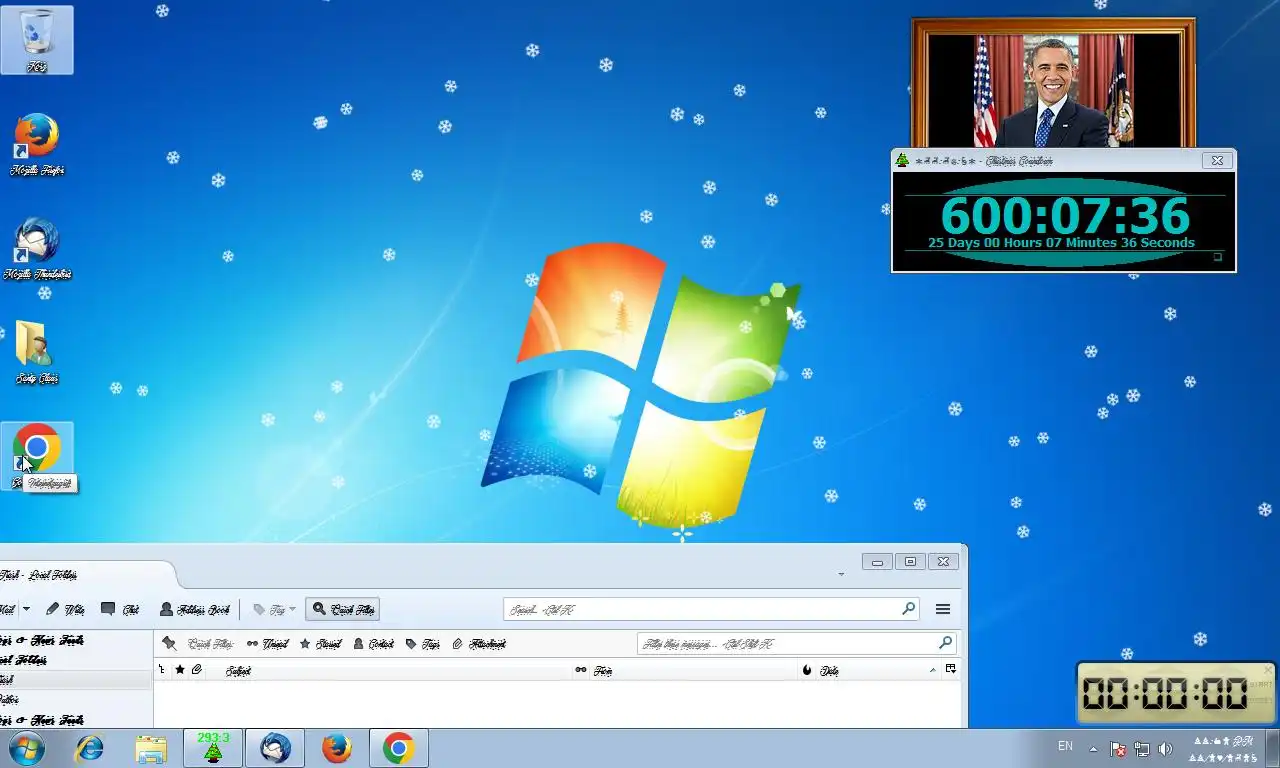This screenshot has height=768, width=1280.
Task: Toggle the Tags quick filter
Action: (423, 644)
